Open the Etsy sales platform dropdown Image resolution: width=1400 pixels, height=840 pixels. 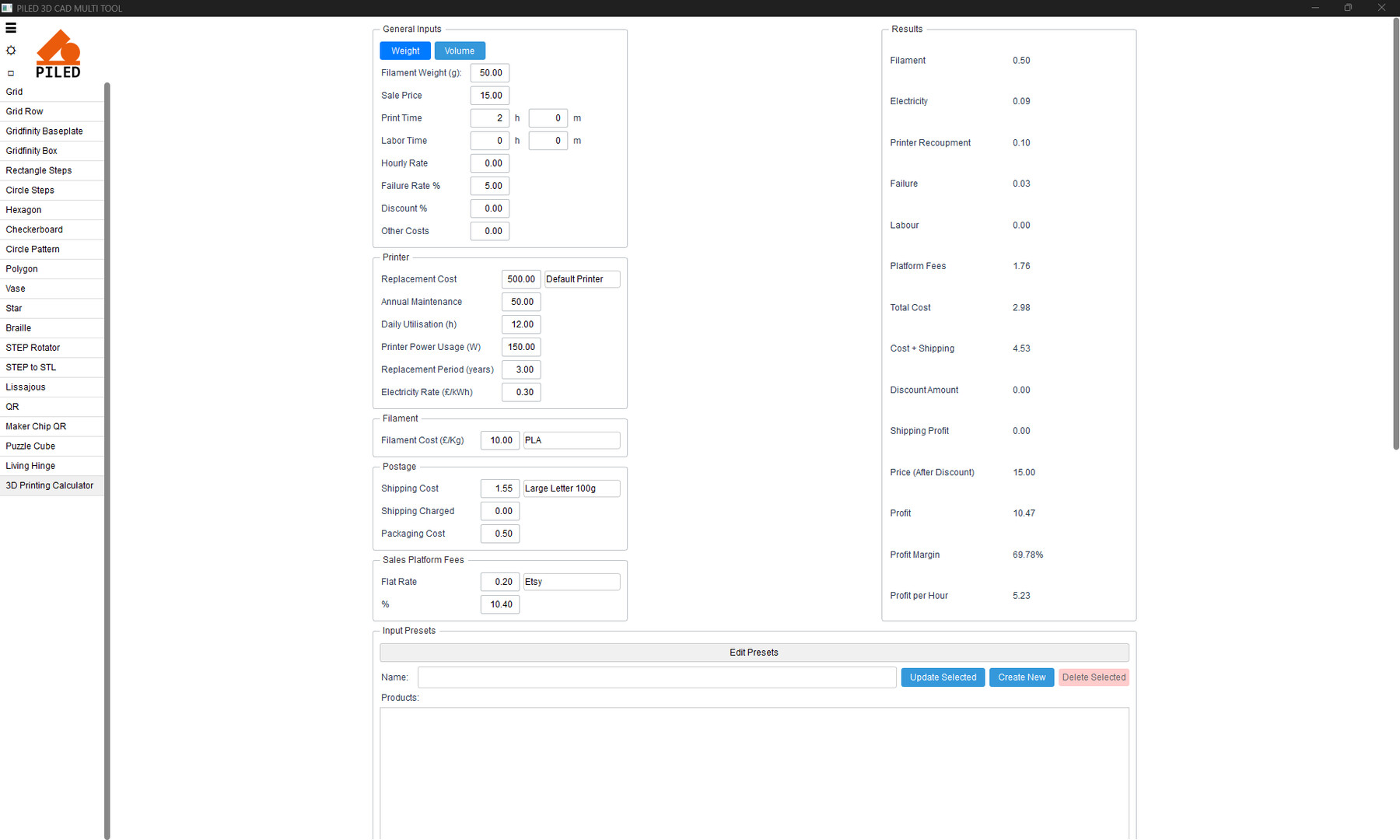tap(571, 582)
